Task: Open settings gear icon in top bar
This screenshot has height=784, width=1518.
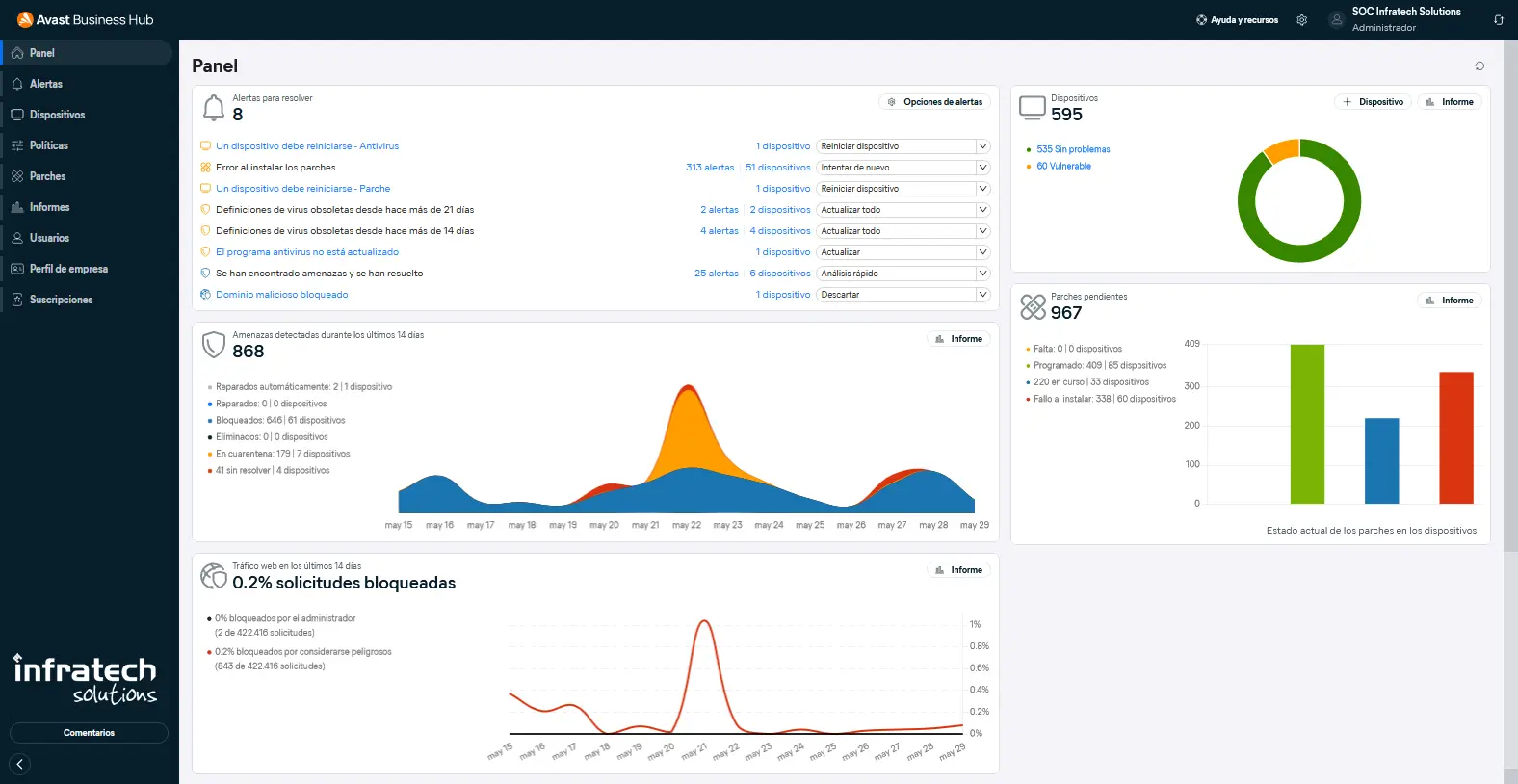Action: pos(1301,19)
